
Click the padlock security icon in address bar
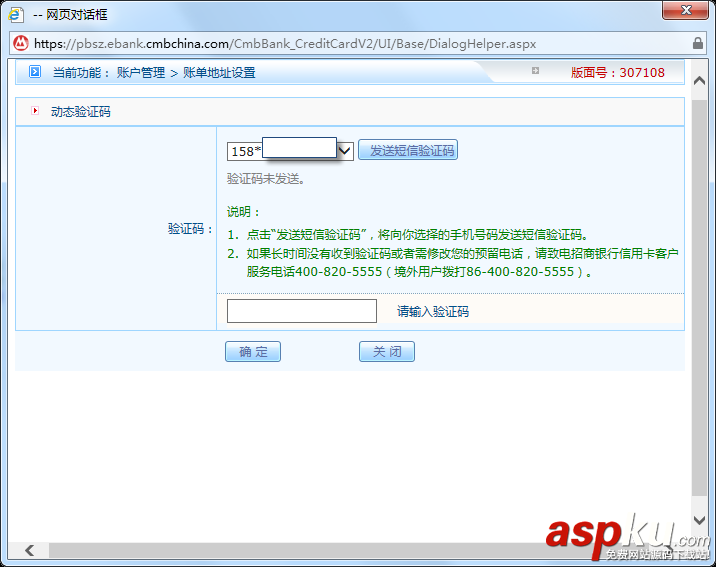click(697, 43)
